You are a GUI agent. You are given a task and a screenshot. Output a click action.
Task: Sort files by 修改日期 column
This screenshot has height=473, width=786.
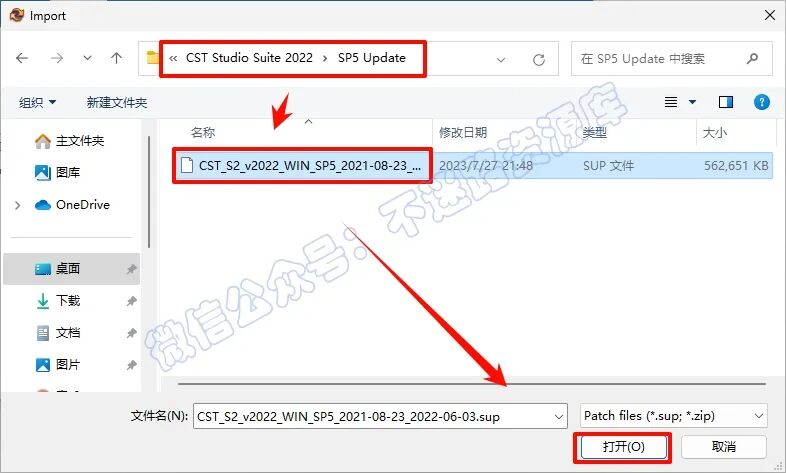[x=463, y=132]
